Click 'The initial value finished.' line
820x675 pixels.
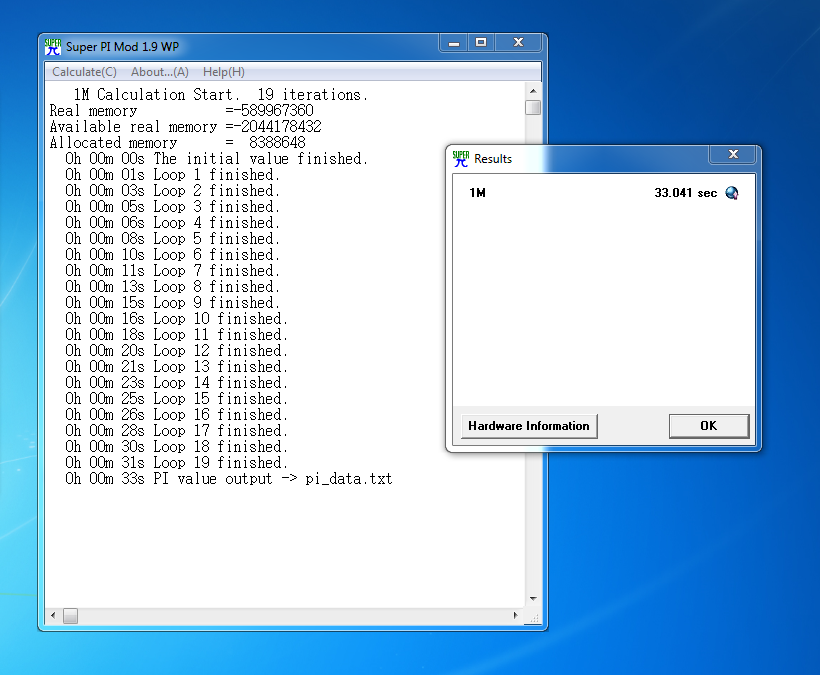tap(217, 158)
